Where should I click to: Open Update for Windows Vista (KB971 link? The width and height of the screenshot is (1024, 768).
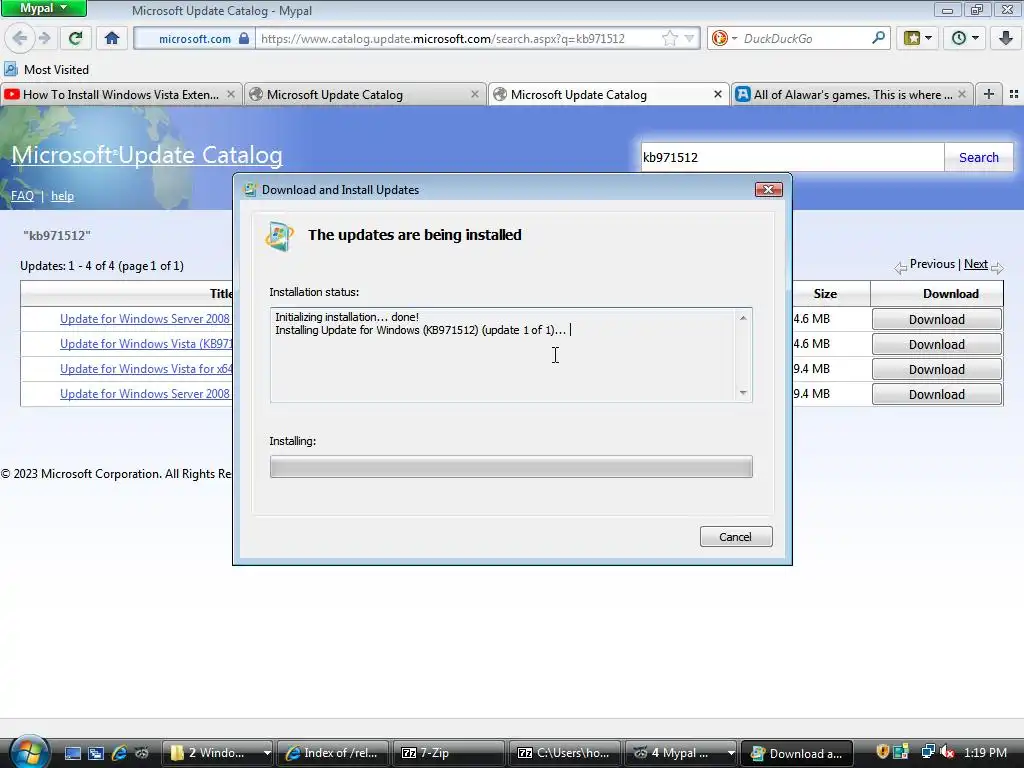pos(146,344)
